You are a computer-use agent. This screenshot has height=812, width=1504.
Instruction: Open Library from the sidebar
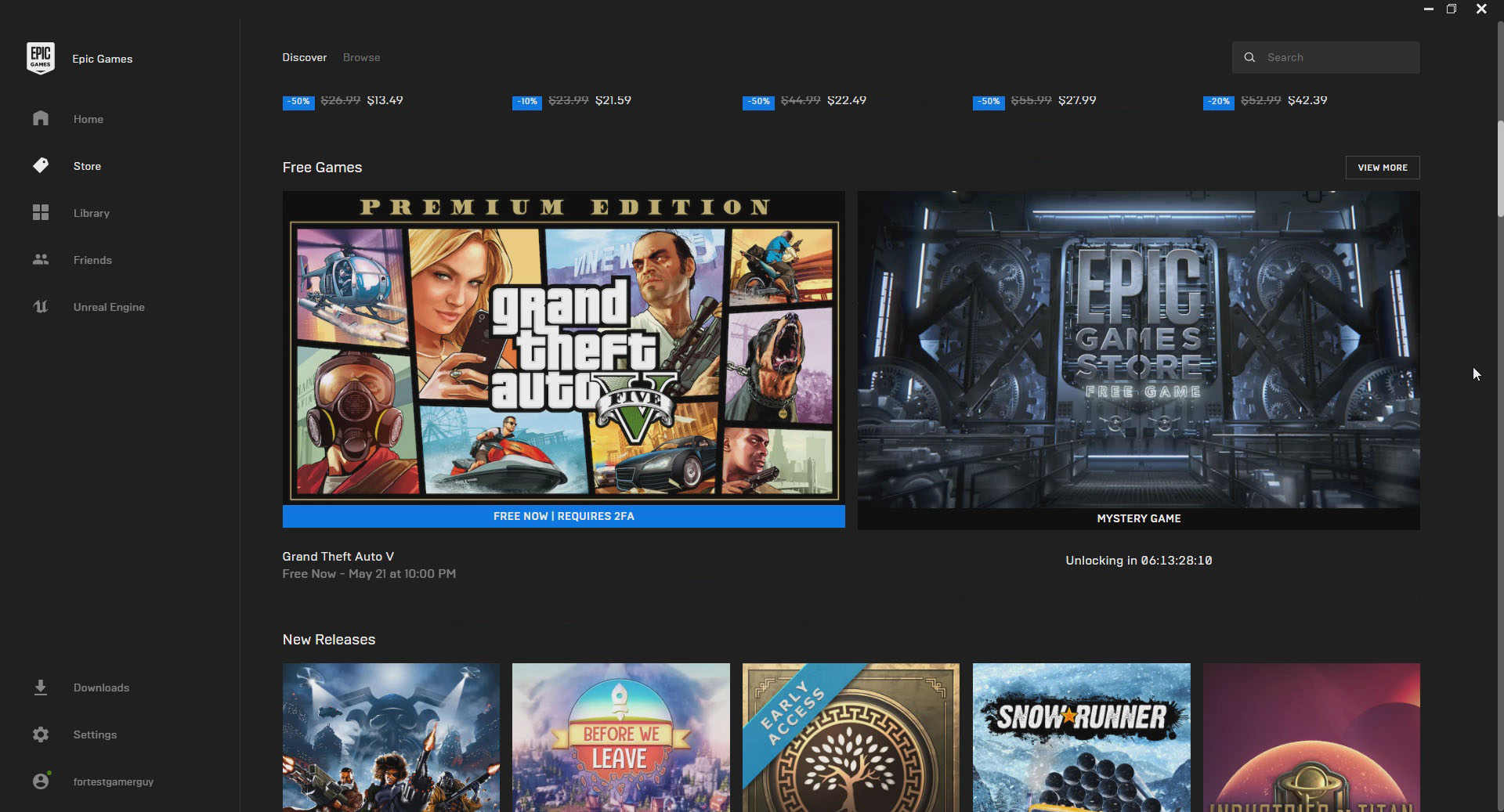coord(92,213)
